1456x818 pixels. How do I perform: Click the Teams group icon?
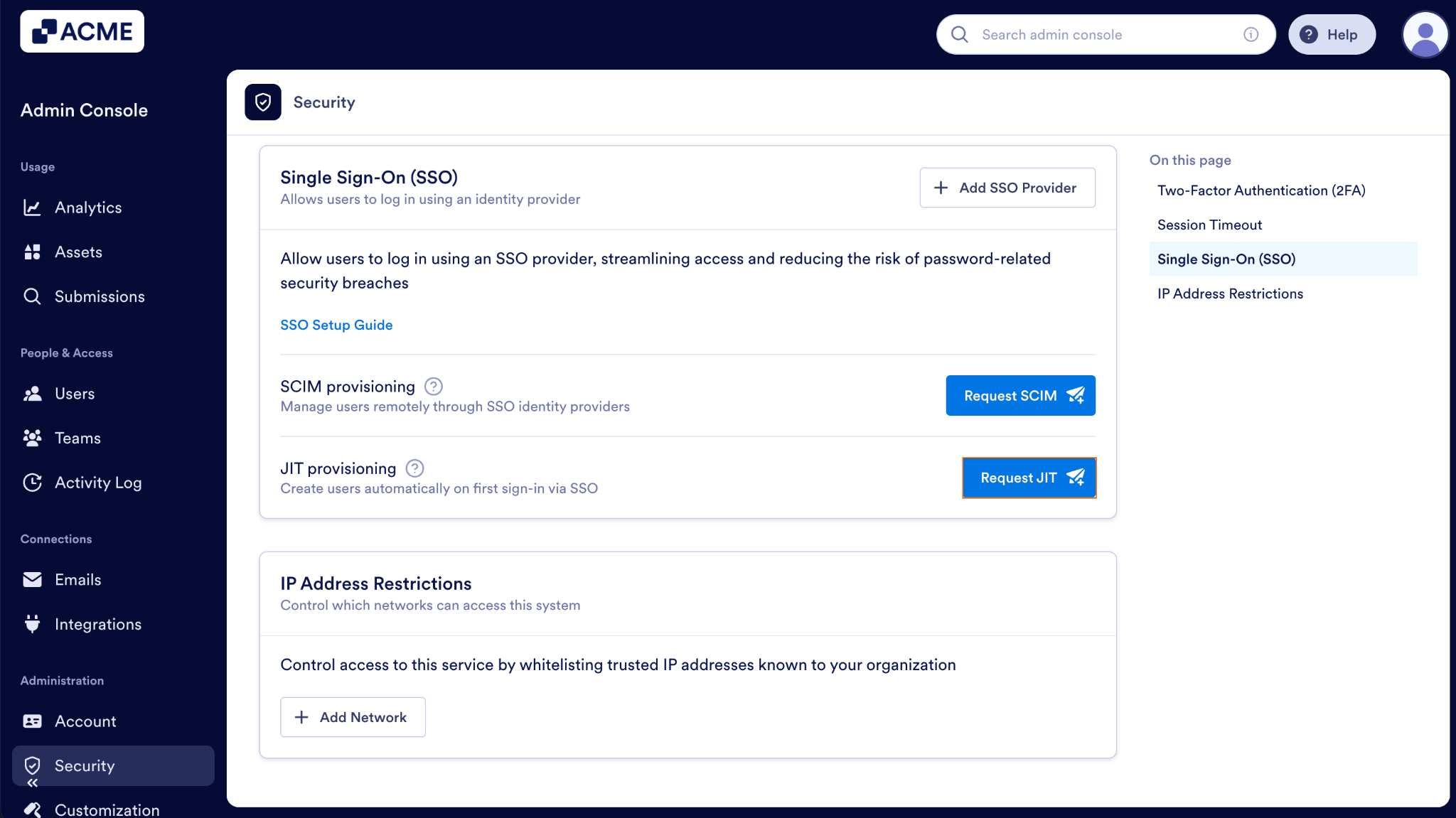pyautogui.click(x=32, y=438)
